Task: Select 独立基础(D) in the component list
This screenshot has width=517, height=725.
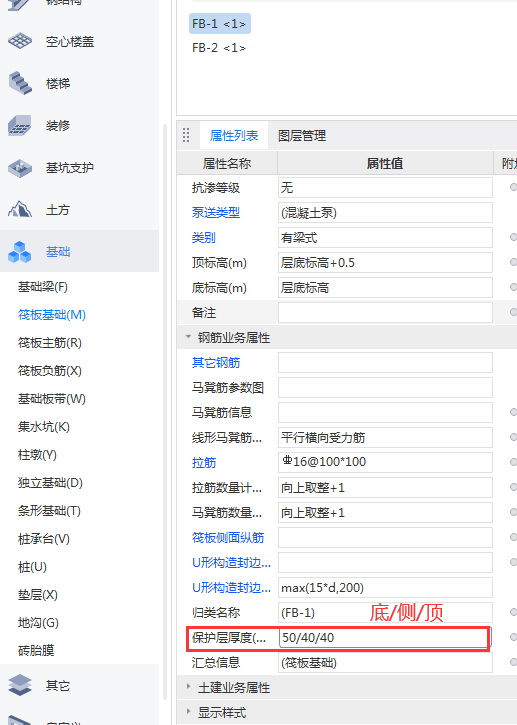Action: click(x=50, y=483)
